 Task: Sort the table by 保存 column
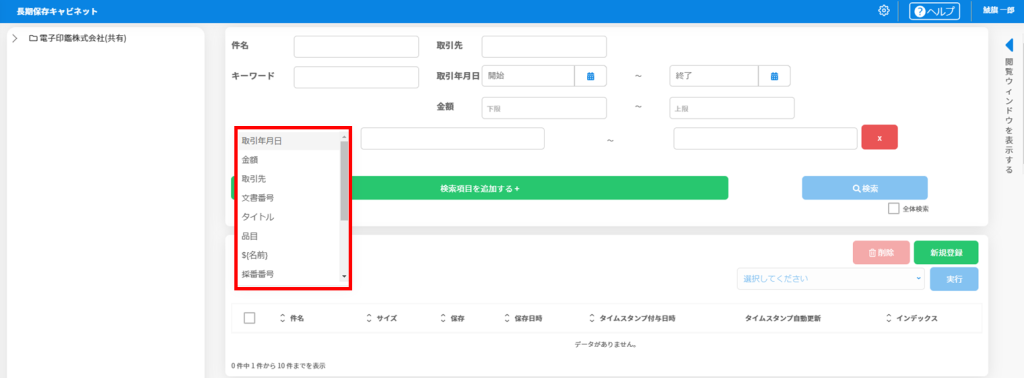(x=452, y=319)
